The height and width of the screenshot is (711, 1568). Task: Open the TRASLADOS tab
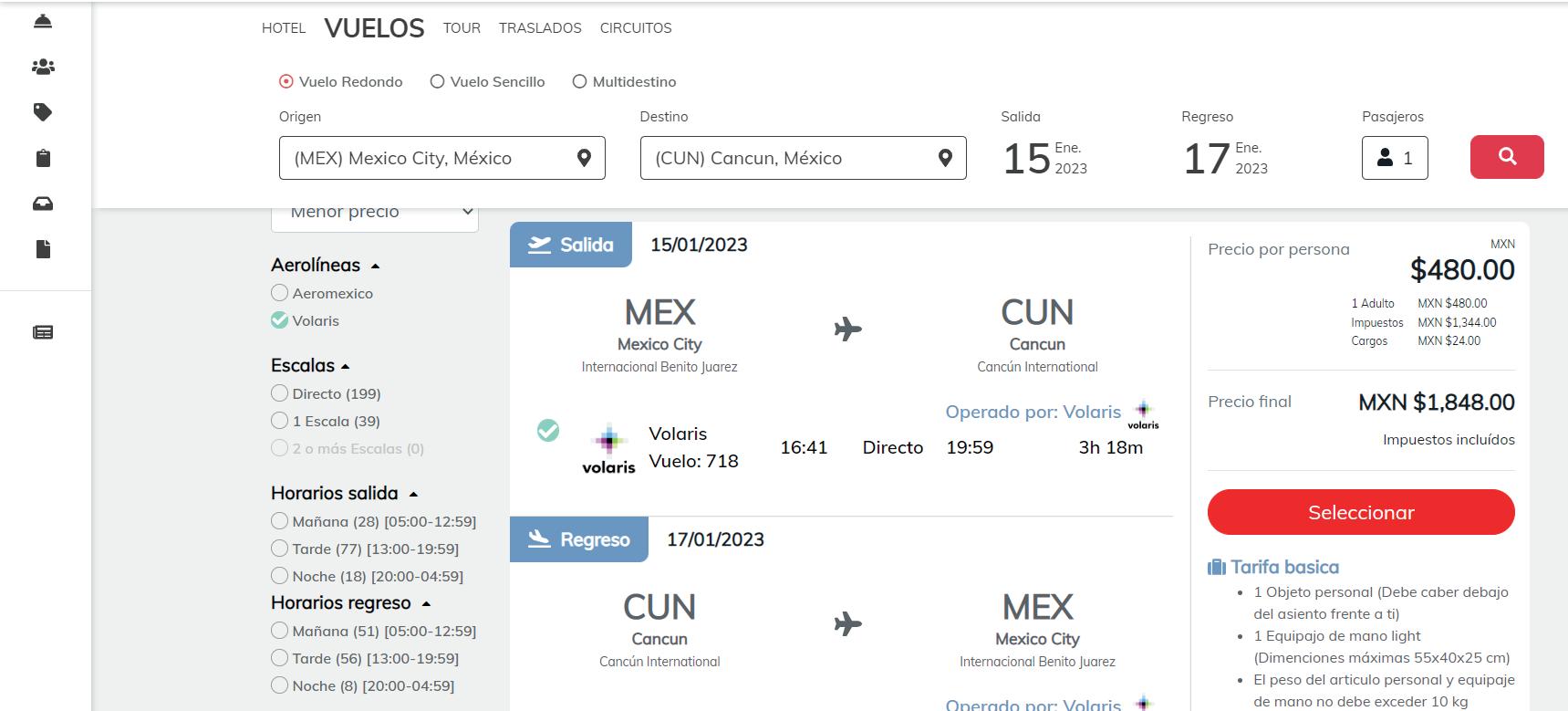tap(540, 28)
